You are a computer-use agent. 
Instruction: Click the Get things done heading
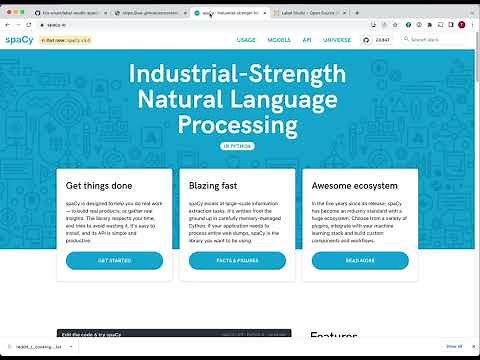pyautogui.click(x=99, y=186)
